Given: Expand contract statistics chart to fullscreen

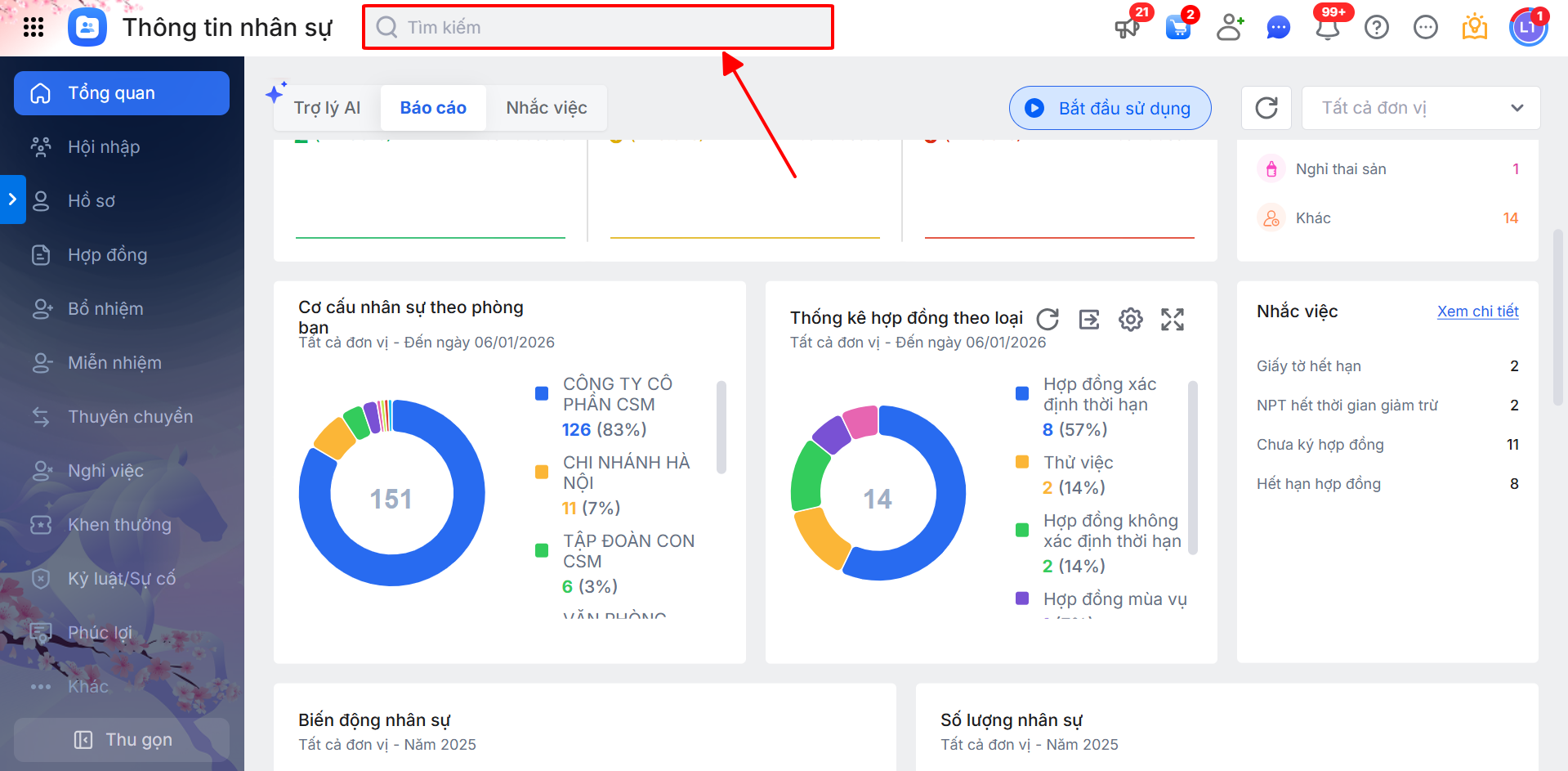Looking at the screenshot, I should coord(1173,319).
